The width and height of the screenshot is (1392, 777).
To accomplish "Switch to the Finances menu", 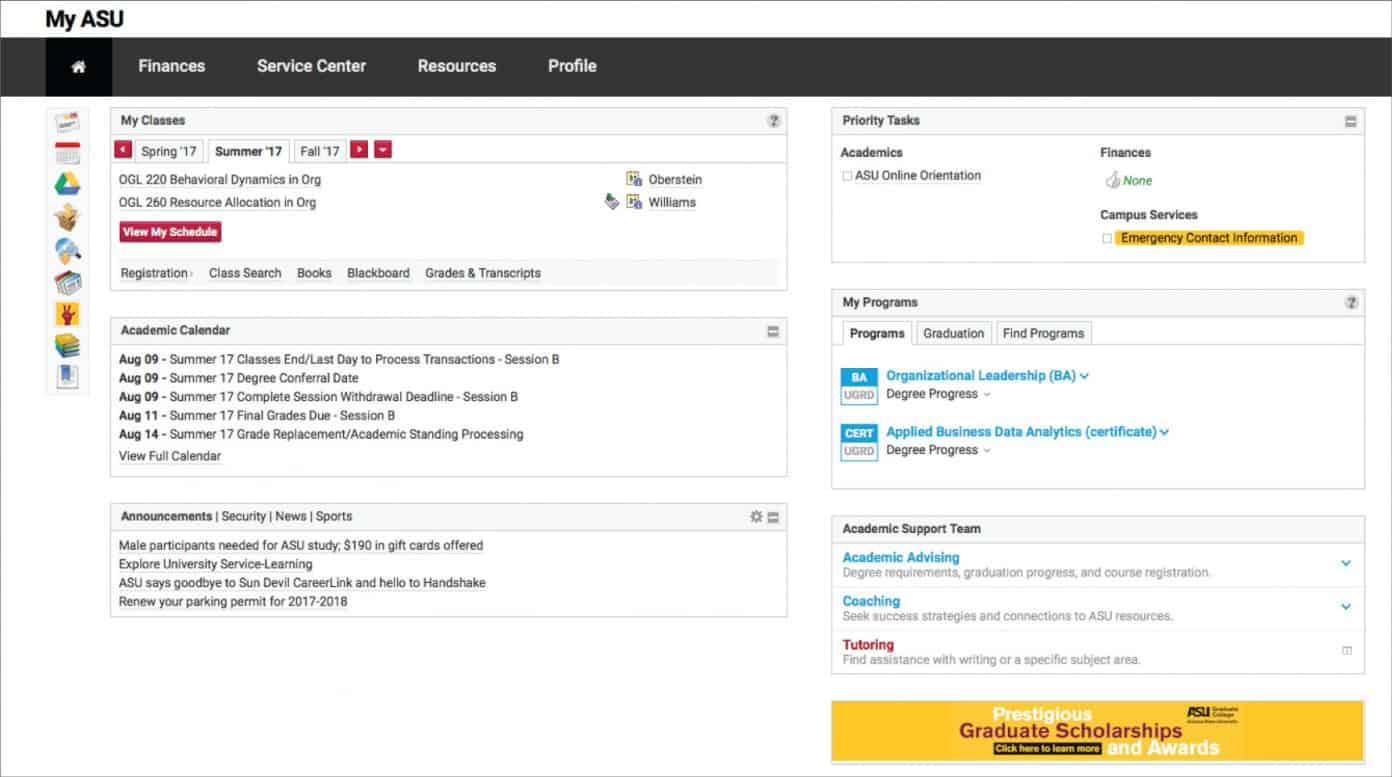I will tap(171, 66).
